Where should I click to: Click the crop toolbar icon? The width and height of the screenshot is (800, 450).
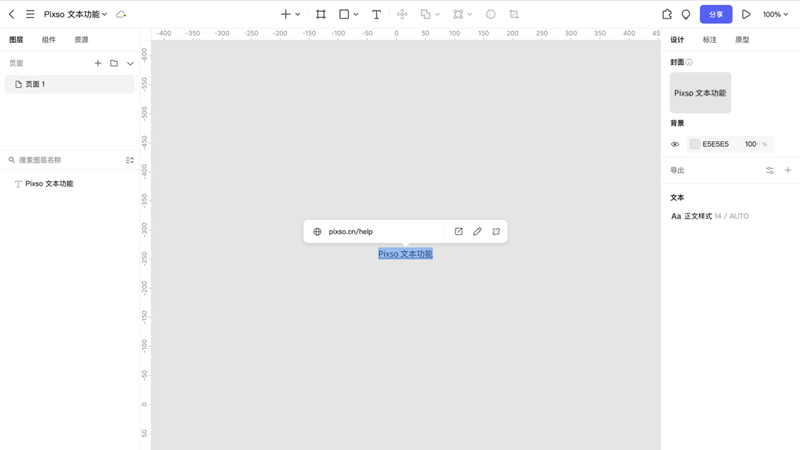(514, 14)
